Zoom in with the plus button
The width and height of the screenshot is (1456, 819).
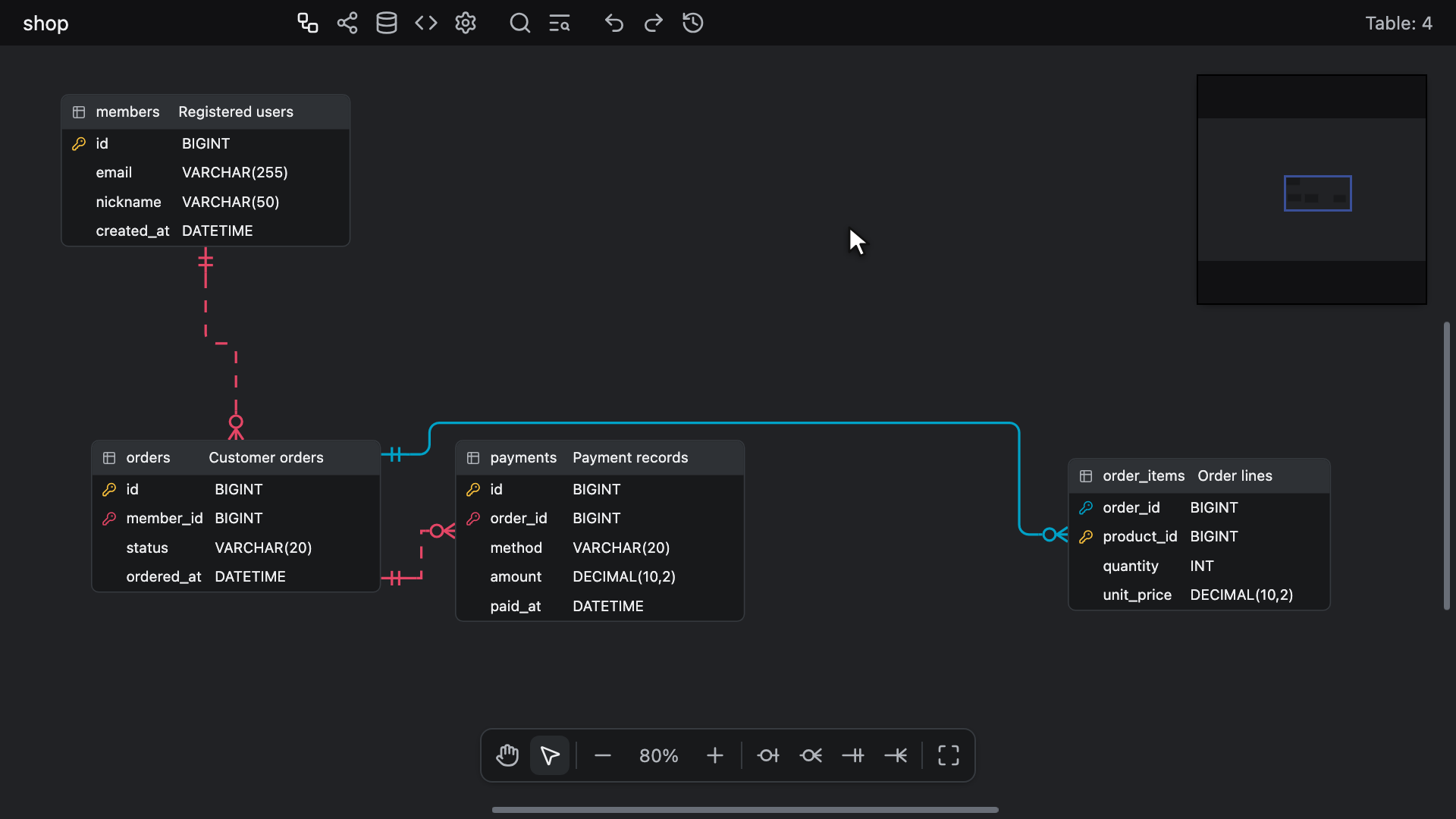click(715, 755)
